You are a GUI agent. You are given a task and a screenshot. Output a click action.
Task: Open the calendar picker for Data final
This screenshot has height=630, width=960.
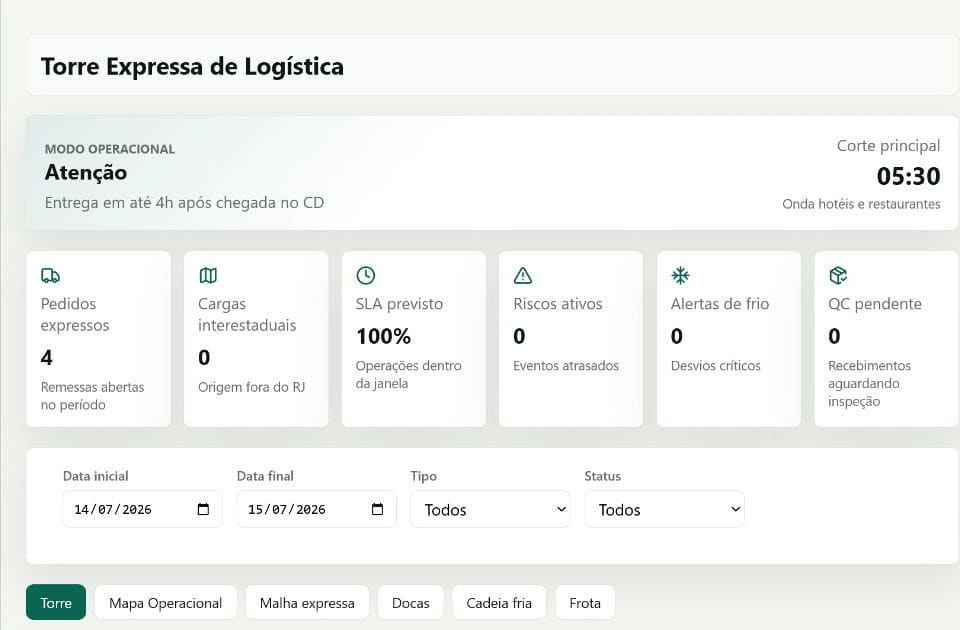pos(378,509)
